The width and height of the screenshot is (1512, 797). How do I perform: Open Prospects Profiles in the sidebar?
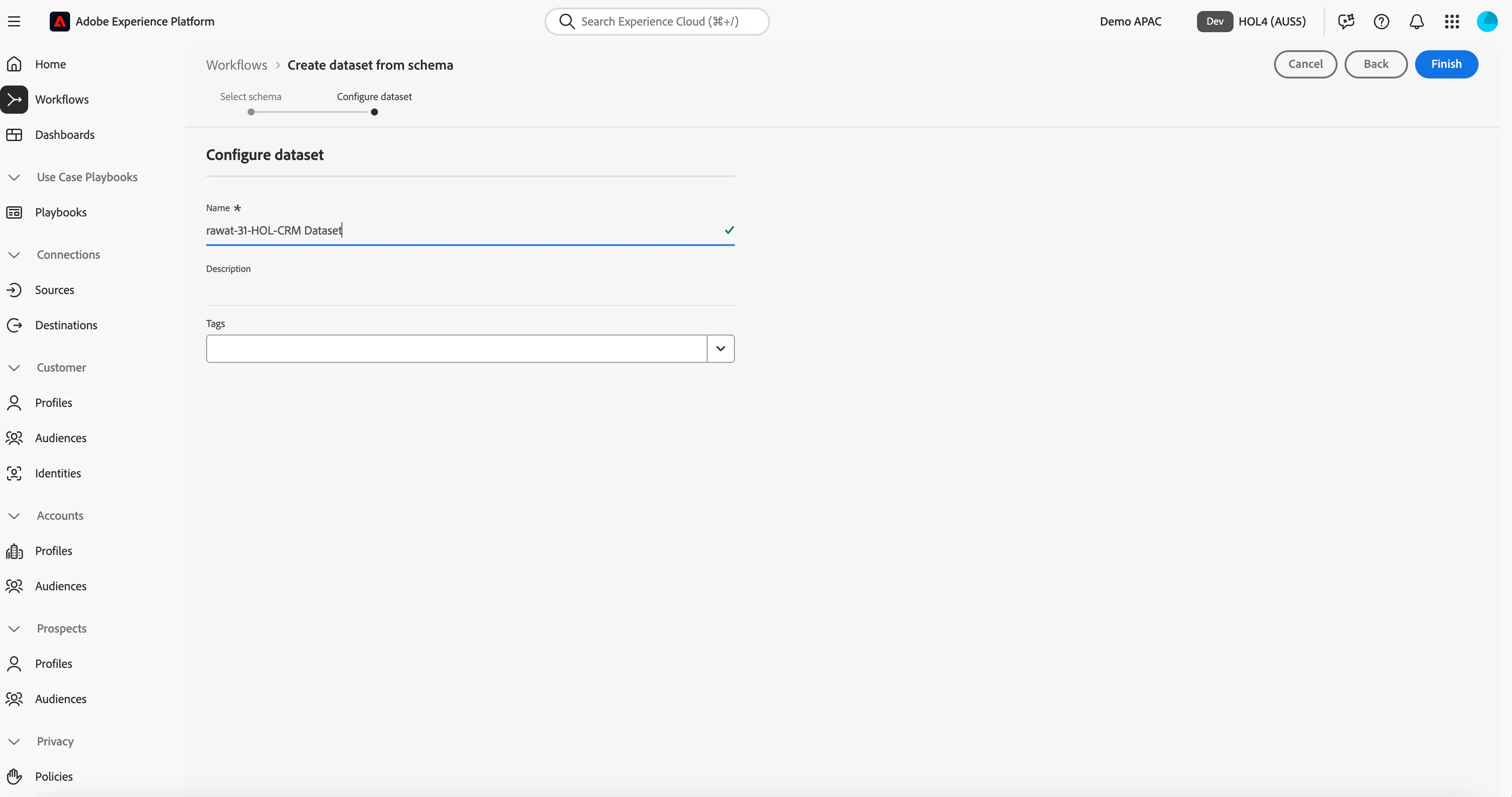click(53, 663)
